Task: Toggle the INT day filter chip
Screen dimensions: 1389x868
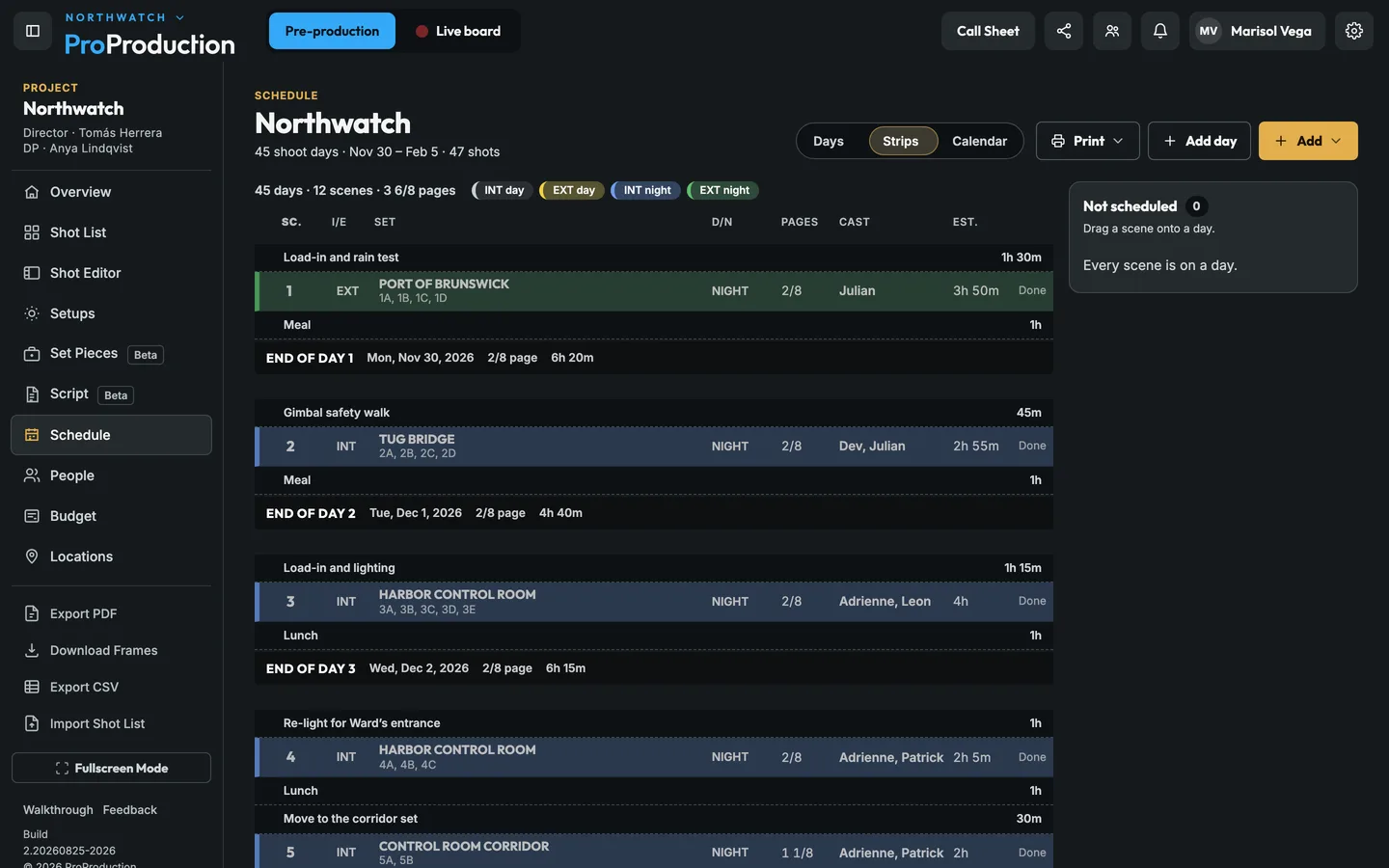Action: click(x=503, y=190)
